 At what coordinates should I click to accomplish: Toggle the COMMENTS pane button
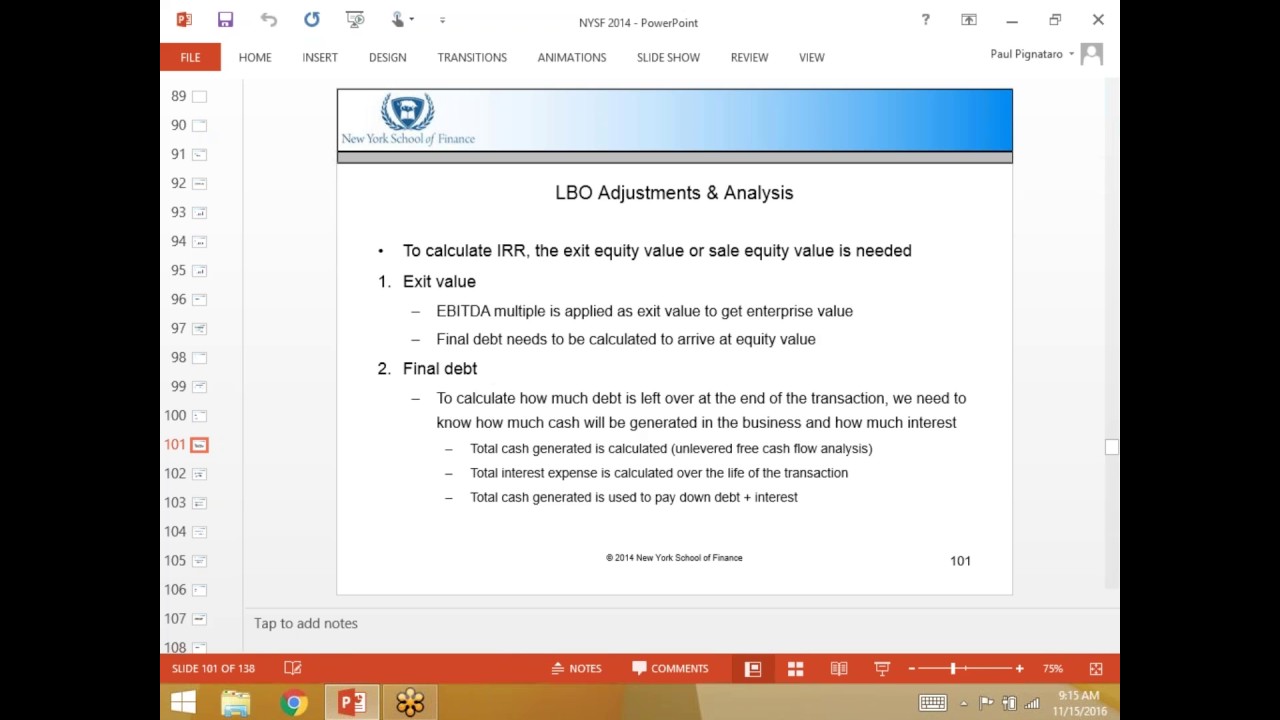670,668
